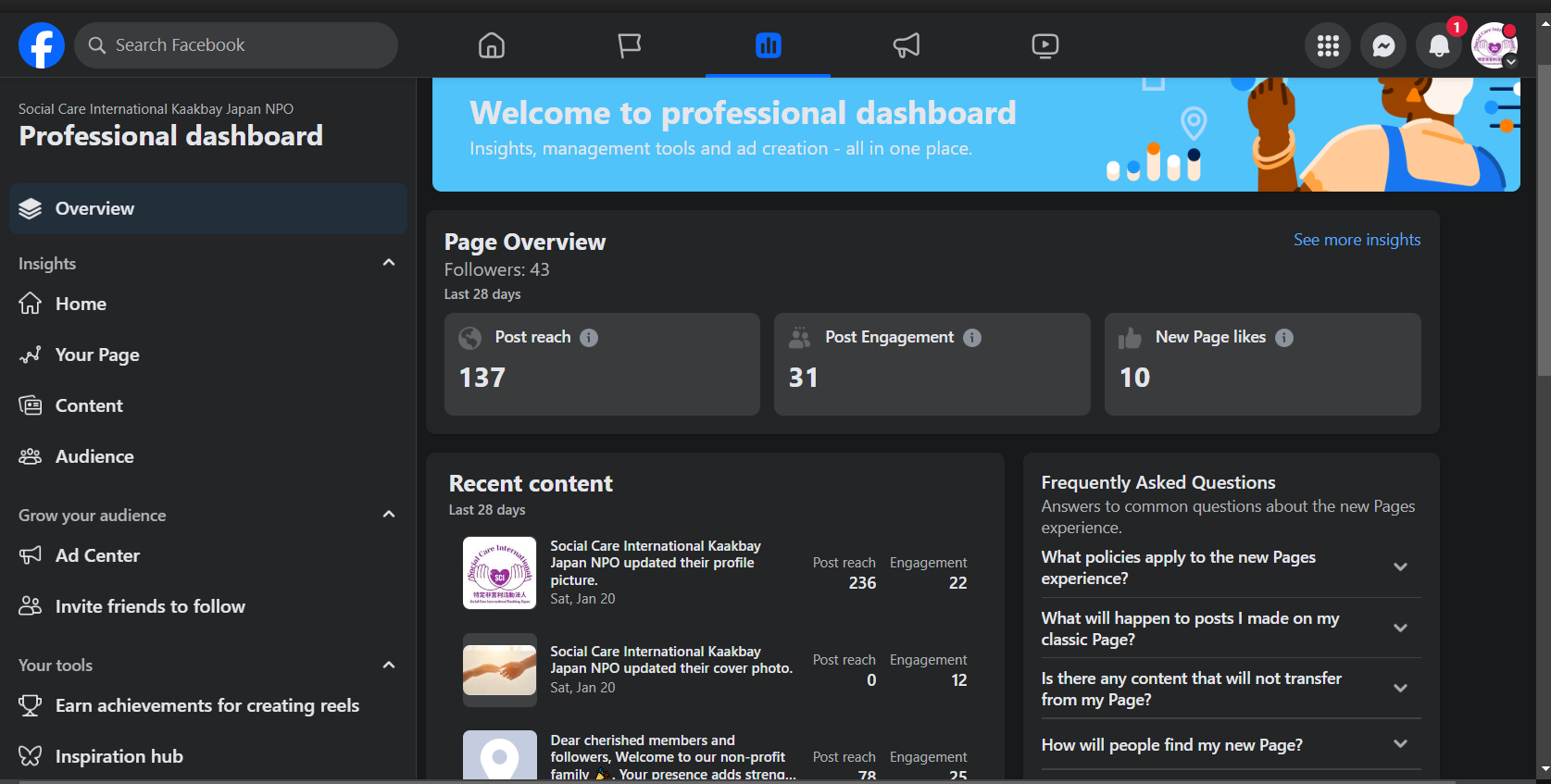
Task: Select Overview in the sidebar
Action: [x=208, y=209]
